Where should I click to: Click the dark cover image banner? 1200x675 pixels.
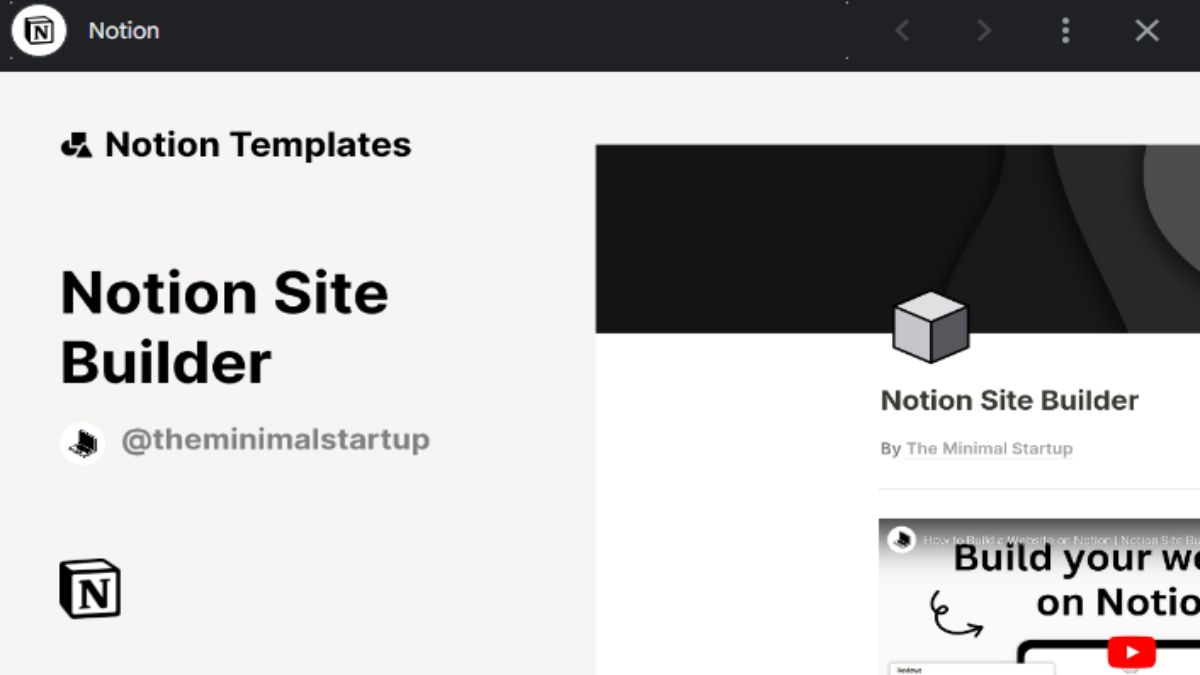(898, 238)
